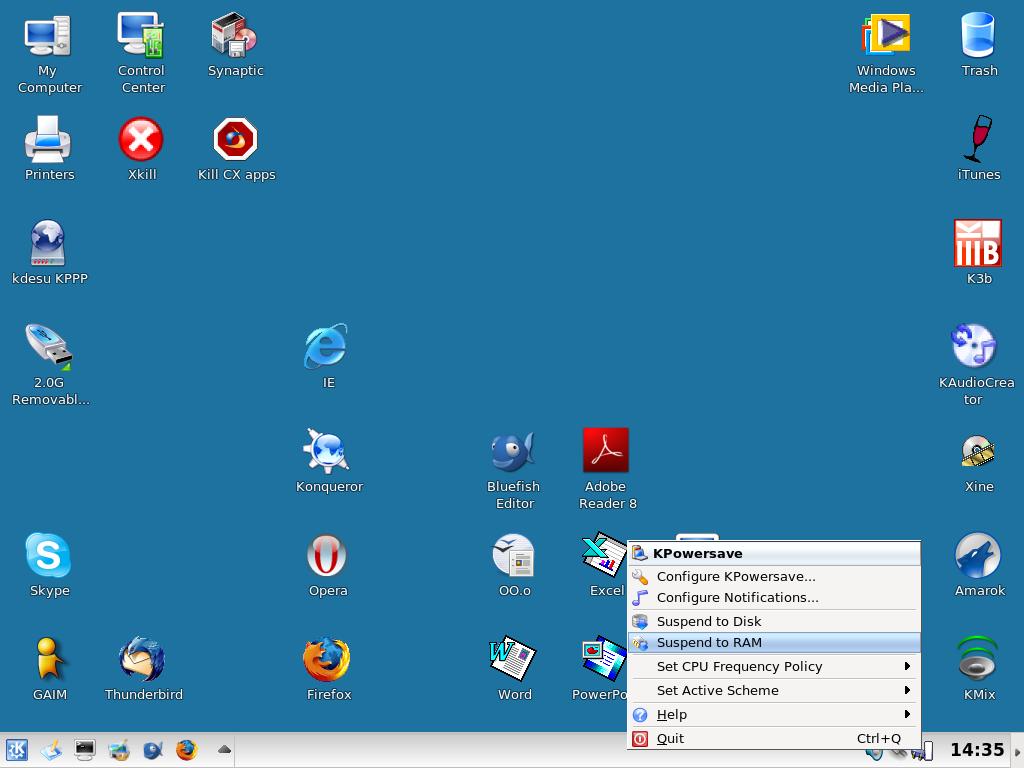Launch Firefox from the panel
The height and width of the screenshot is (768, 1024).
pos(187,750)
